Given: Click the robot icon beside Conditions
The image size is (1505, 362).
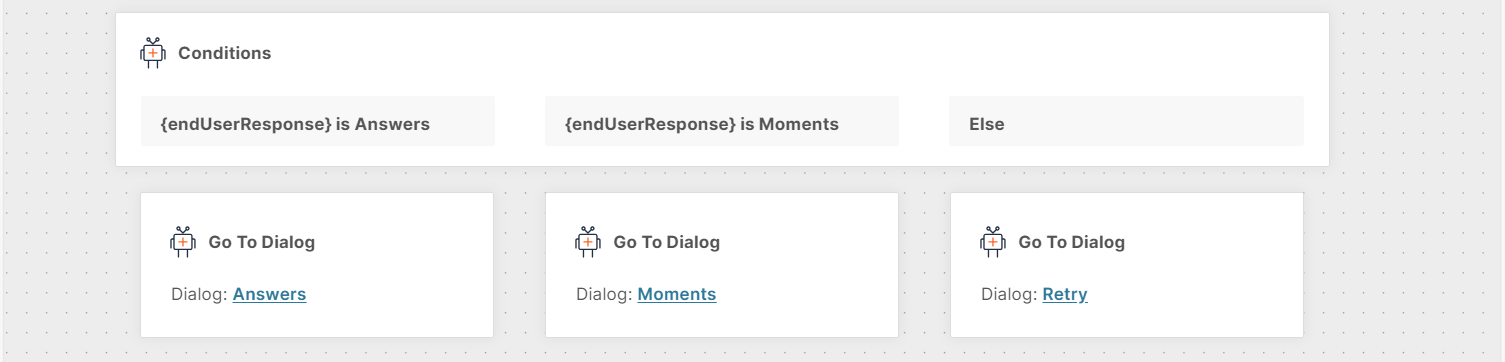Looking at the screenshot, I should point(153,53).
